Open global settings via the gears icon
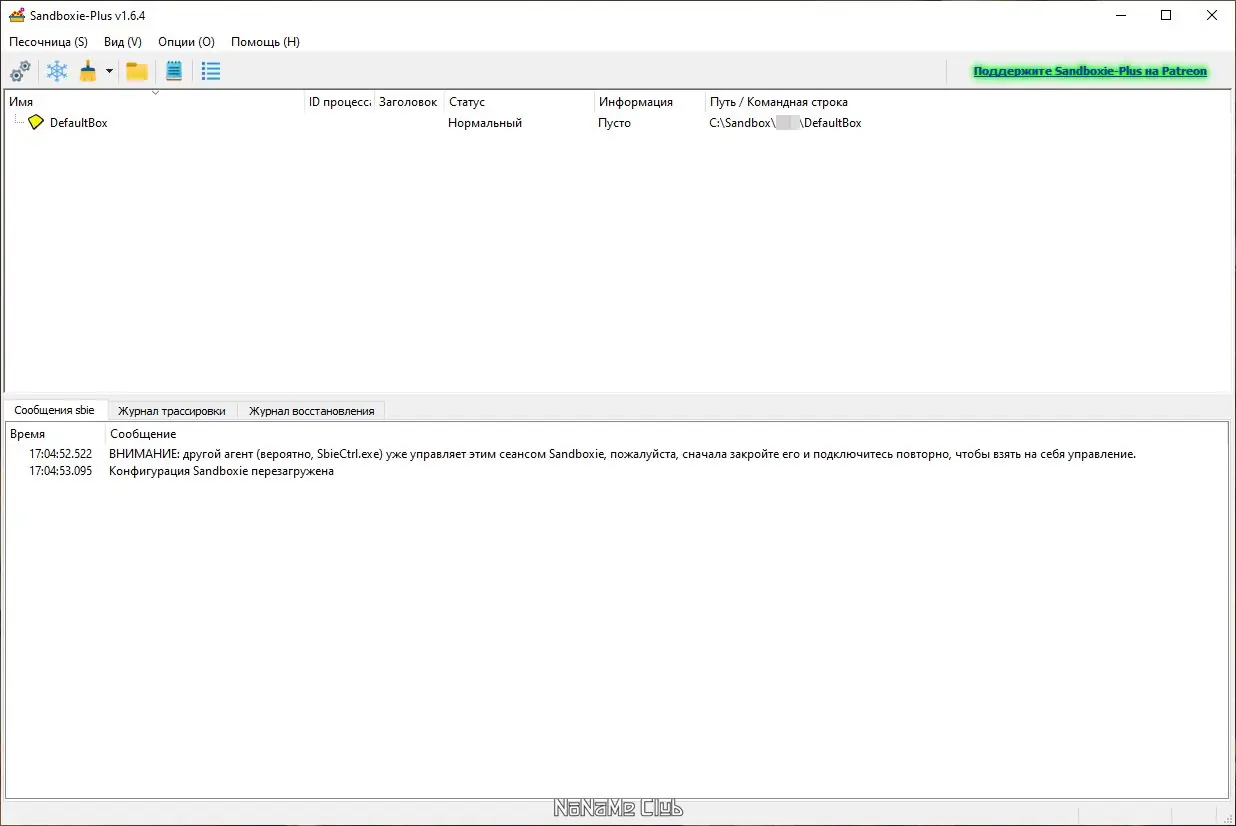 (20, 71)
